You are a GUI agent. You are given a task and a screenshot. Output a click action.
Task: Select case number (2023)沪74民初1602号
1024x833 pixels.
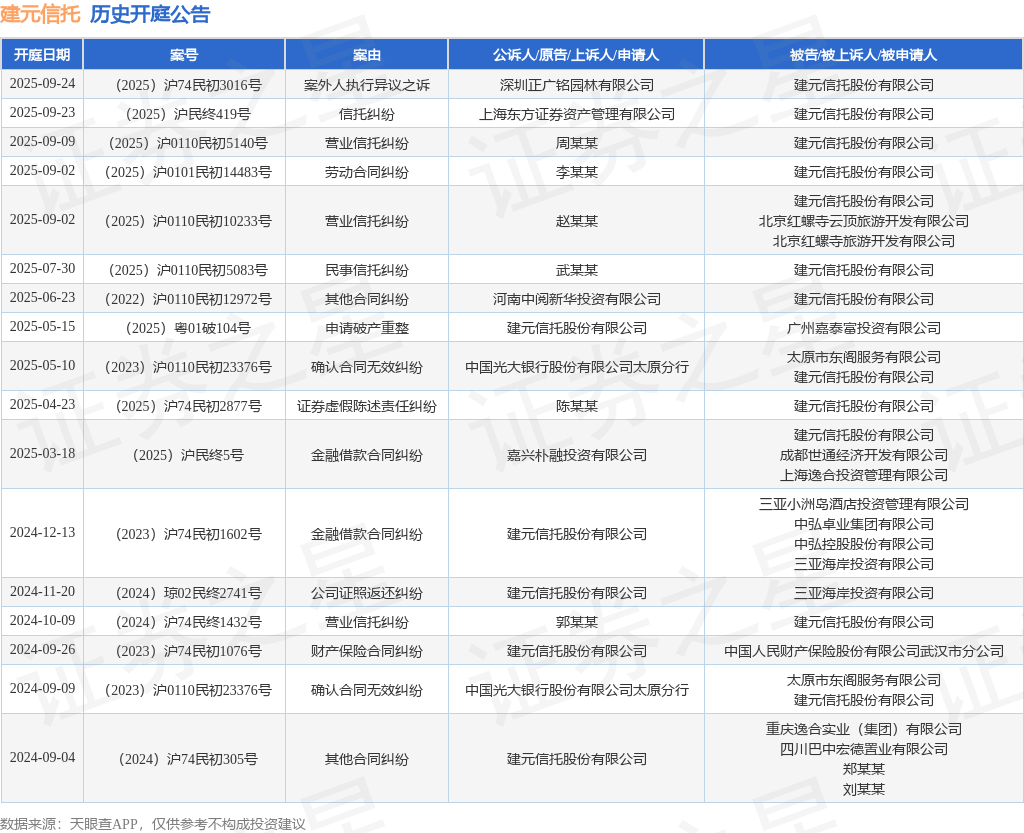(189, 534)
